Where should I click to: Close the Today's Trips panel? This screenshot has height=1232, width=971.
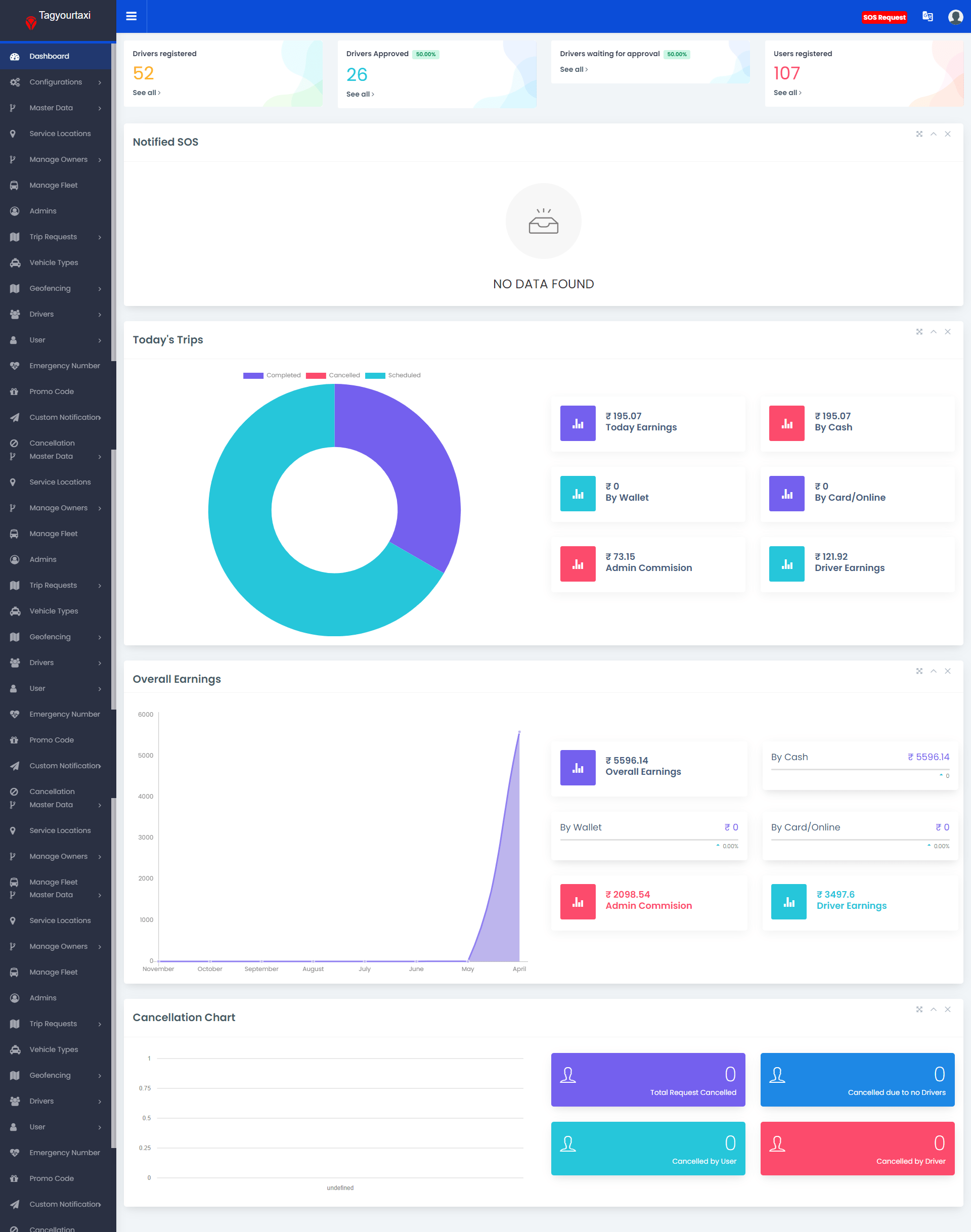coord(948,332)
